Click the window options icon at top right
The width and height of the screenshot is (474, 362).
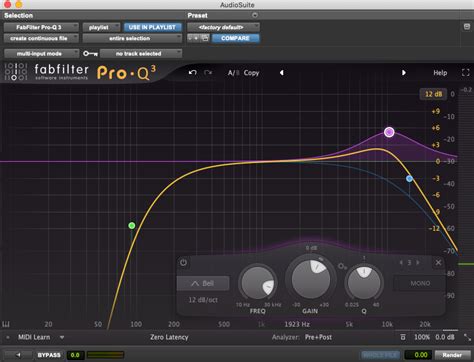(x=467, y=27)
